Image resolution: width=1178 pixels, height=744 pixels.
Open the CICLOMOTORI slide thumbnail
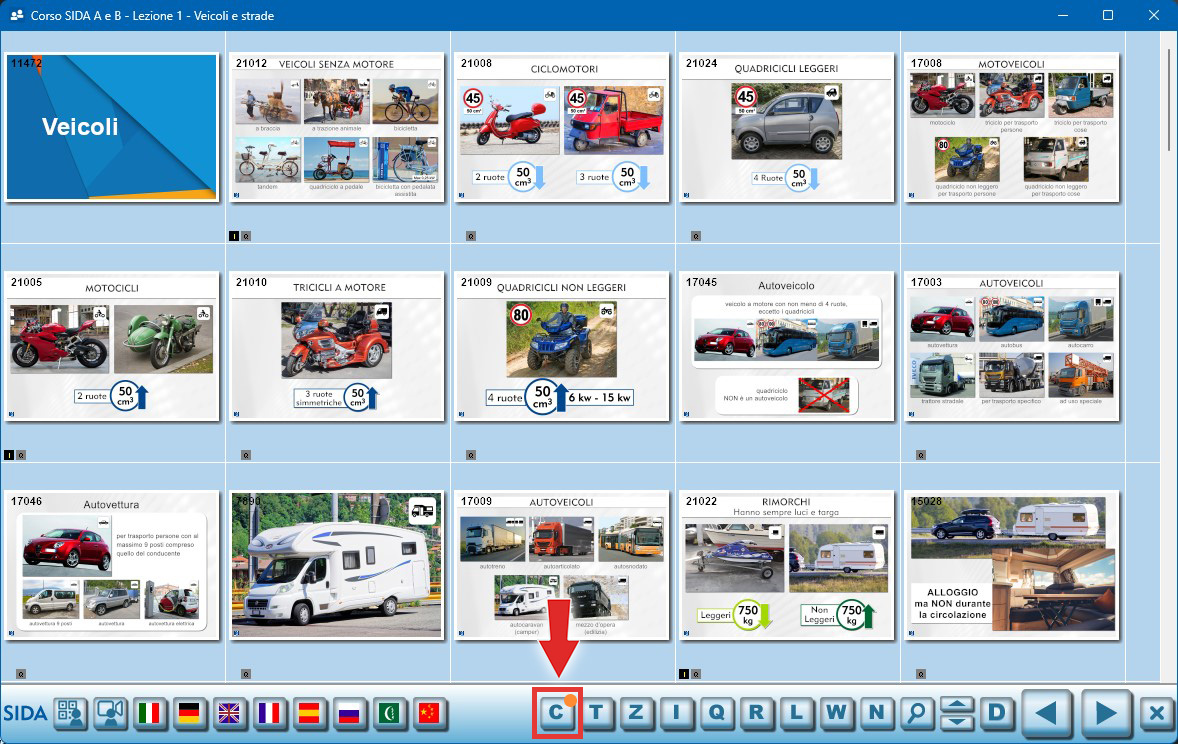coord(562,127)
